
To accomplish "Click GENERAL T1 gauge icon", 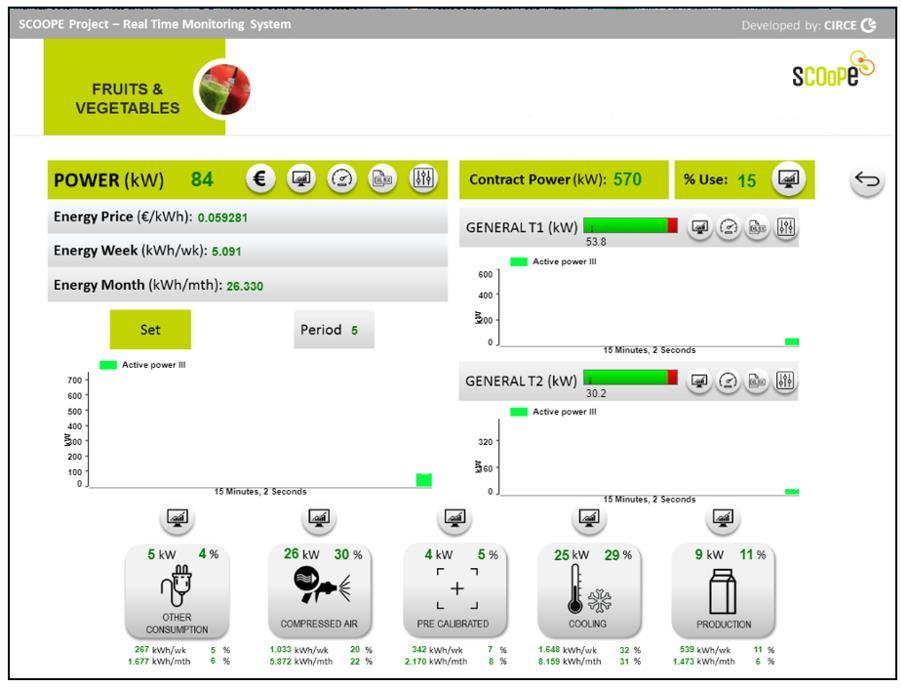I will [728, 228].
